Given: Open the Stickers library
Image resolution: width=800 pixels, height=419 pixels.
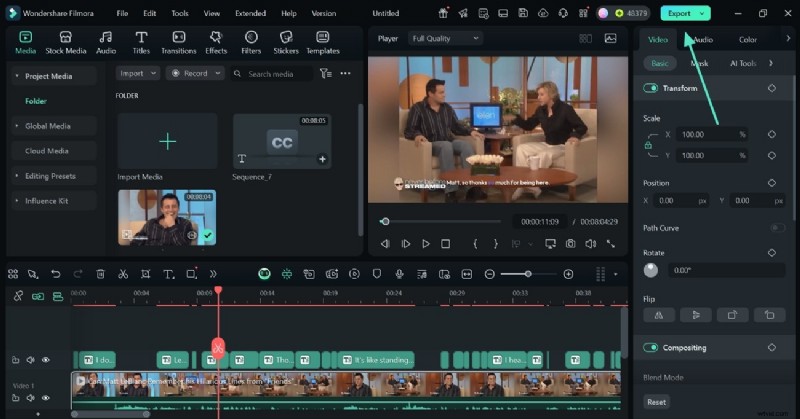Looking at the screenshot, I should tap(286, 42).
